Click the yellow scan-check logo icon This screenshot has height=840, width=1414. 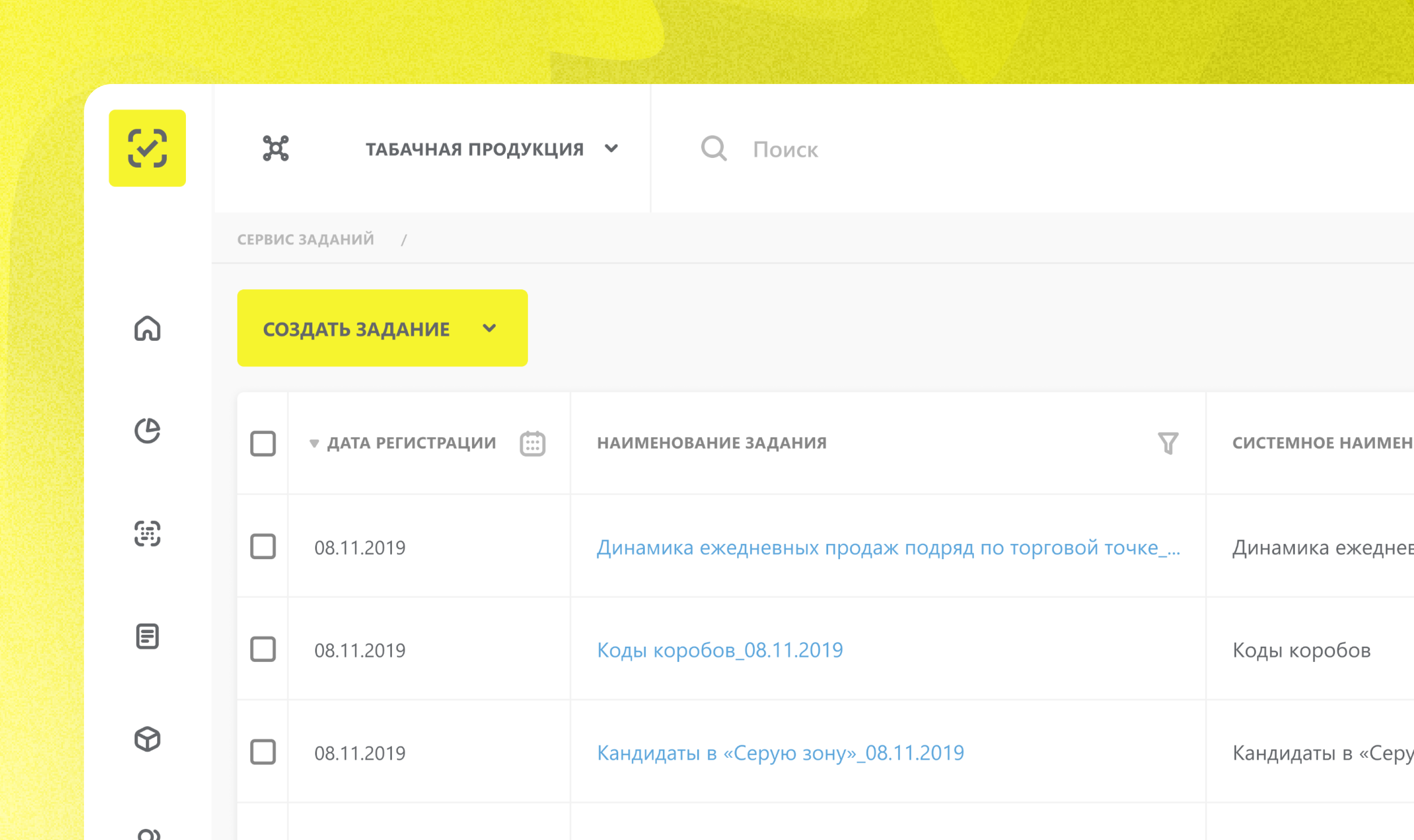147,148
